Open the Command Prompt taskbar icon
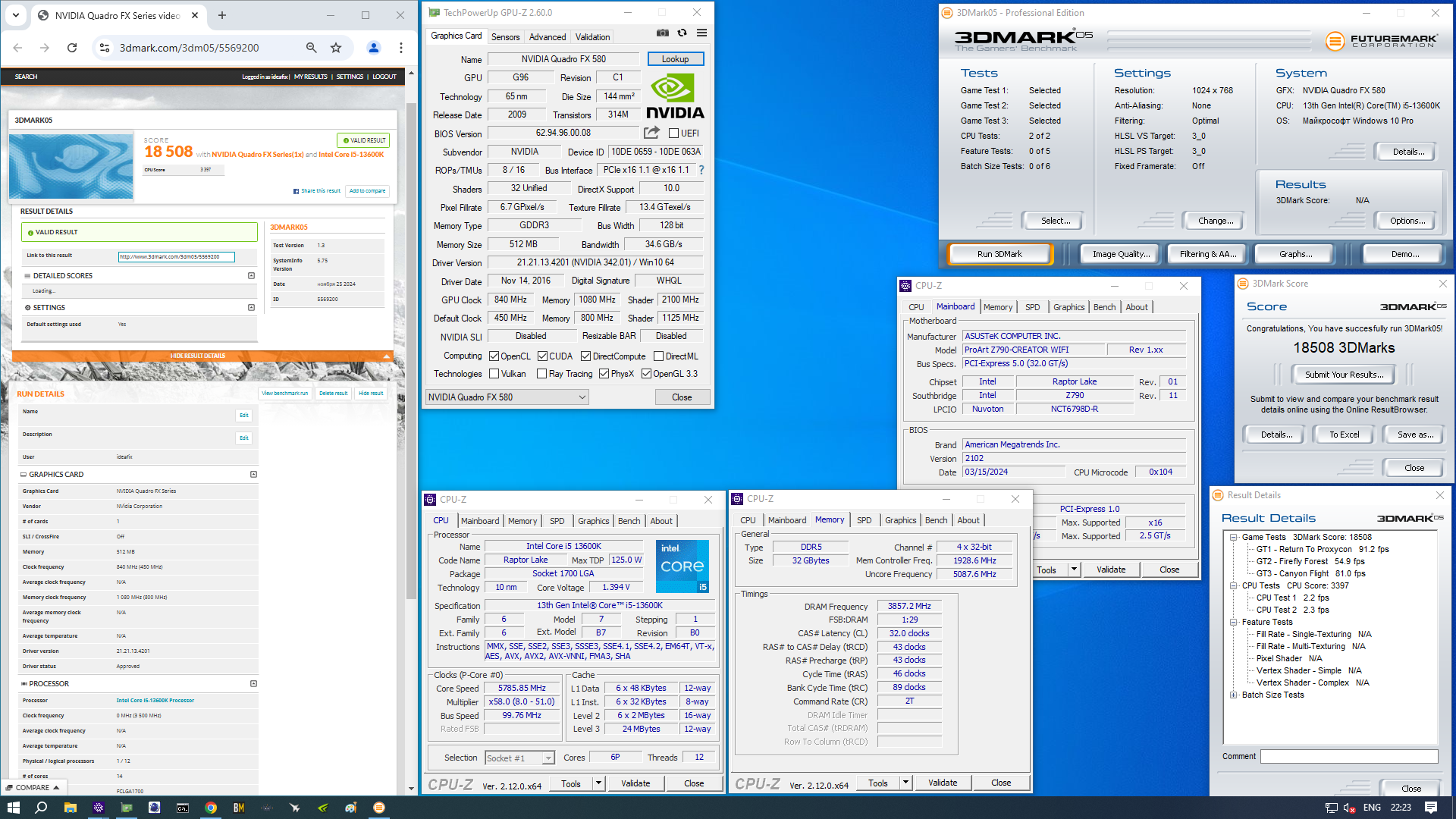1456x819 pixels. tap(183, 808)
